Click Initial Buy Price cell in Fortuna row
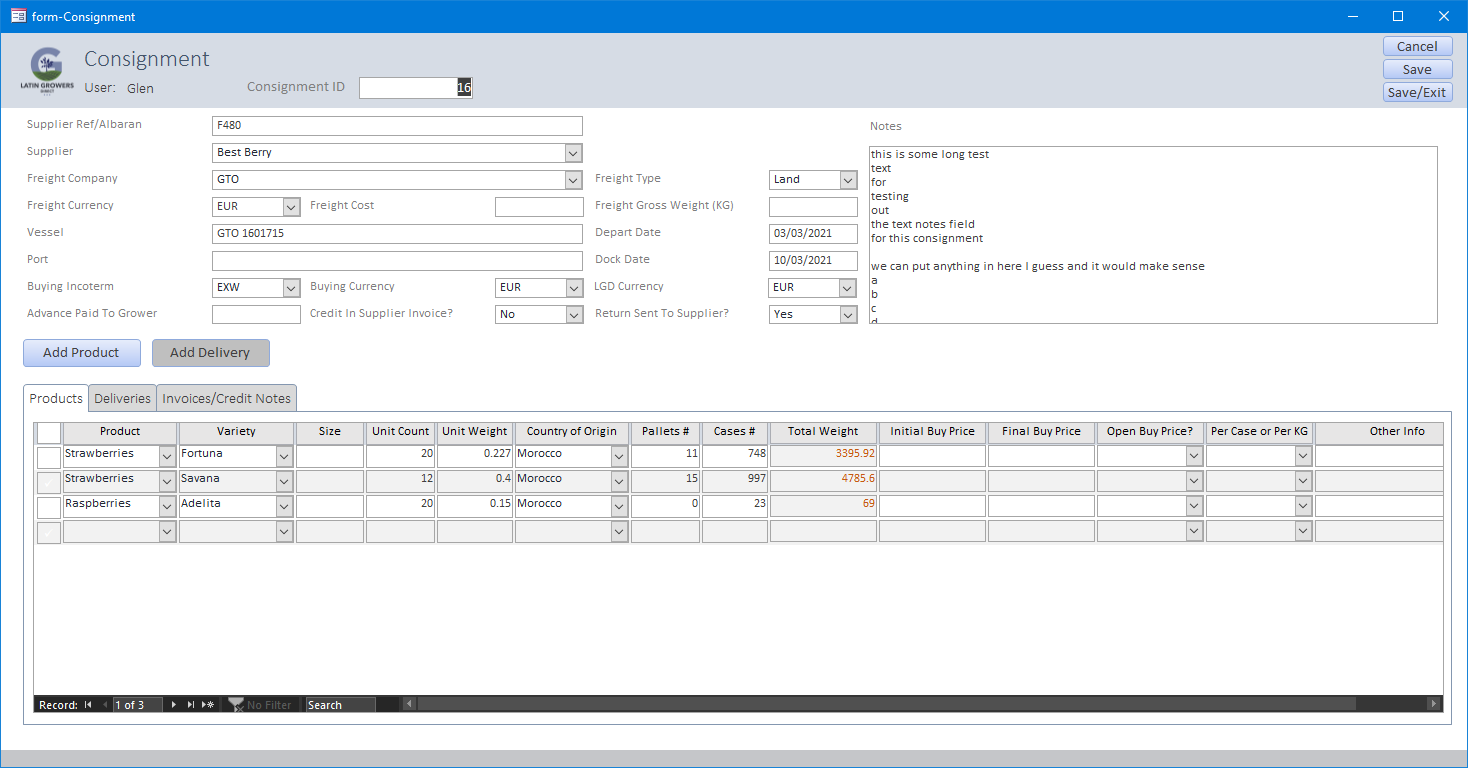The width and height of the screenshot is (1468, 768). (932, 457)
